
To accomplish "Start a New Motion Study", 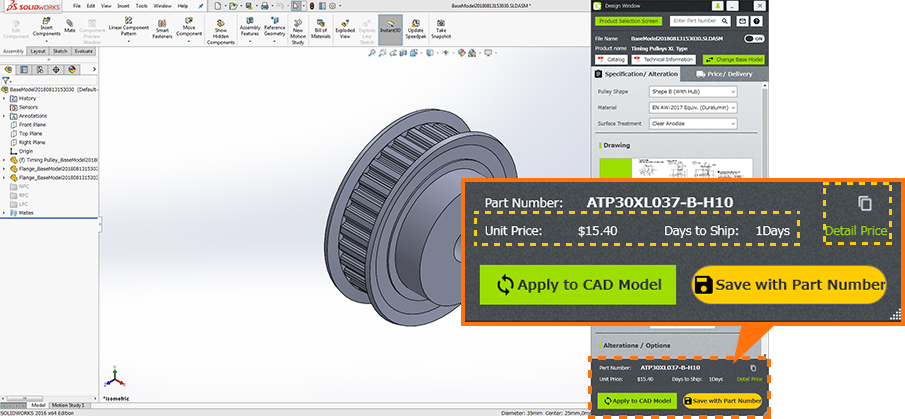I will 298,31.
